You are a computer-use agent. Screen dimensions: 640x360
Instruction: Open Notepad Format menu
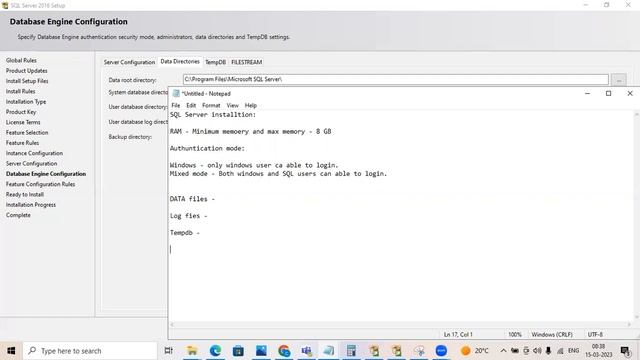(211, 105)
